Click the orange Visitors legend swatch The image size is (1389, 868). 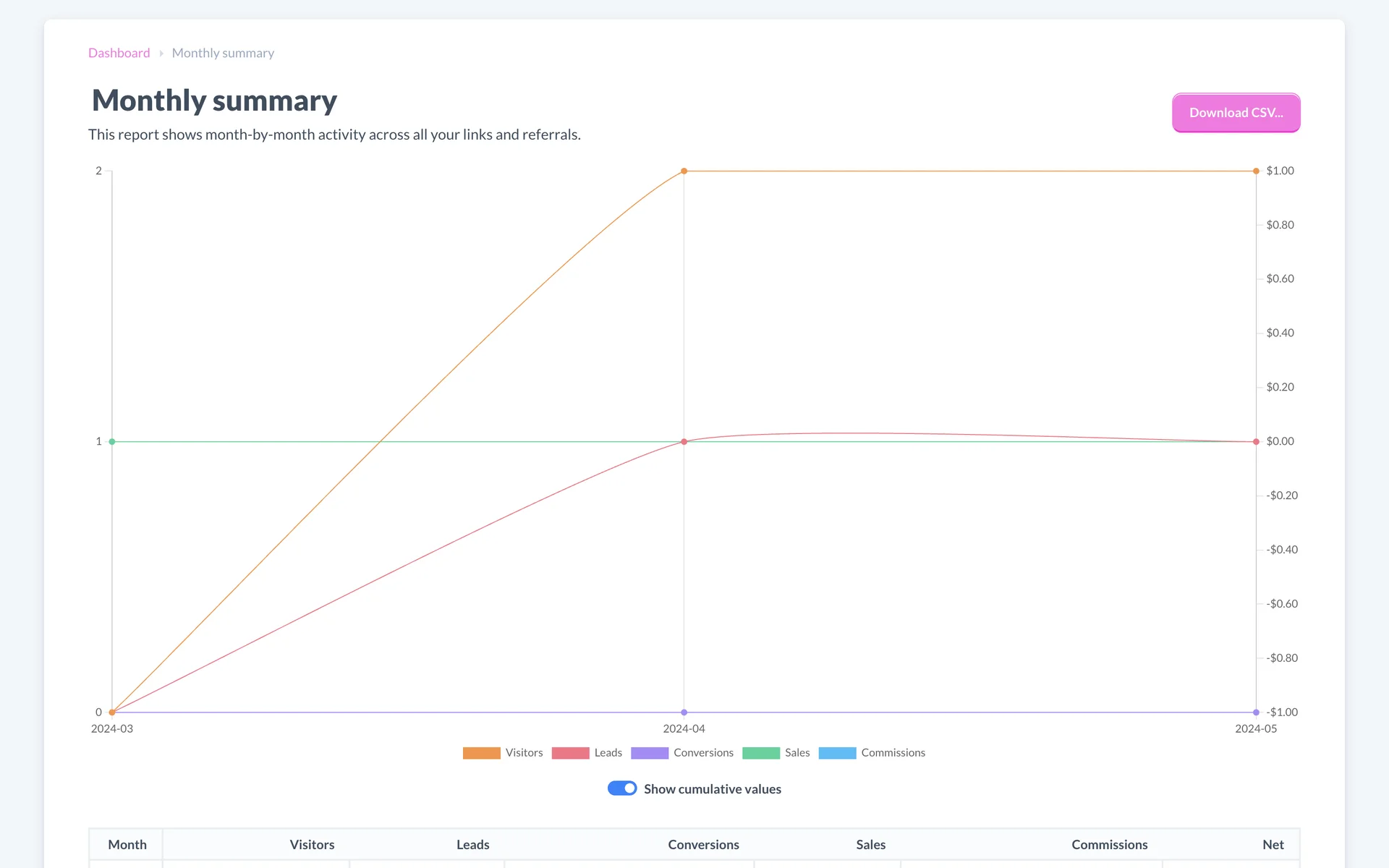click(481, 753)
